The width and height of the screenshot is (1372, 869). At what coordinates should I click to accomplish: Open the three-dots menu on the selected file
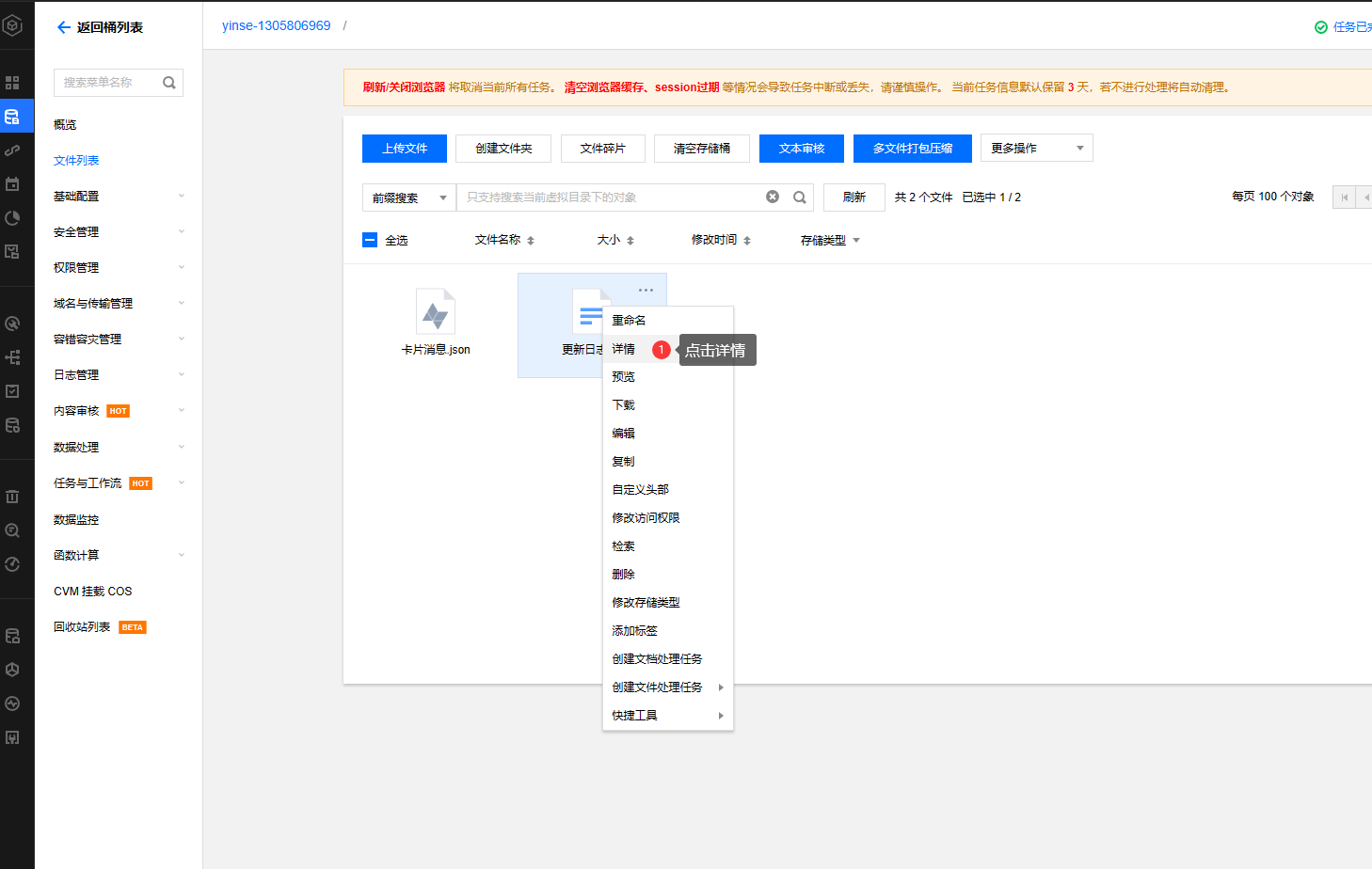pyautogui.click(x=646, y=290)
